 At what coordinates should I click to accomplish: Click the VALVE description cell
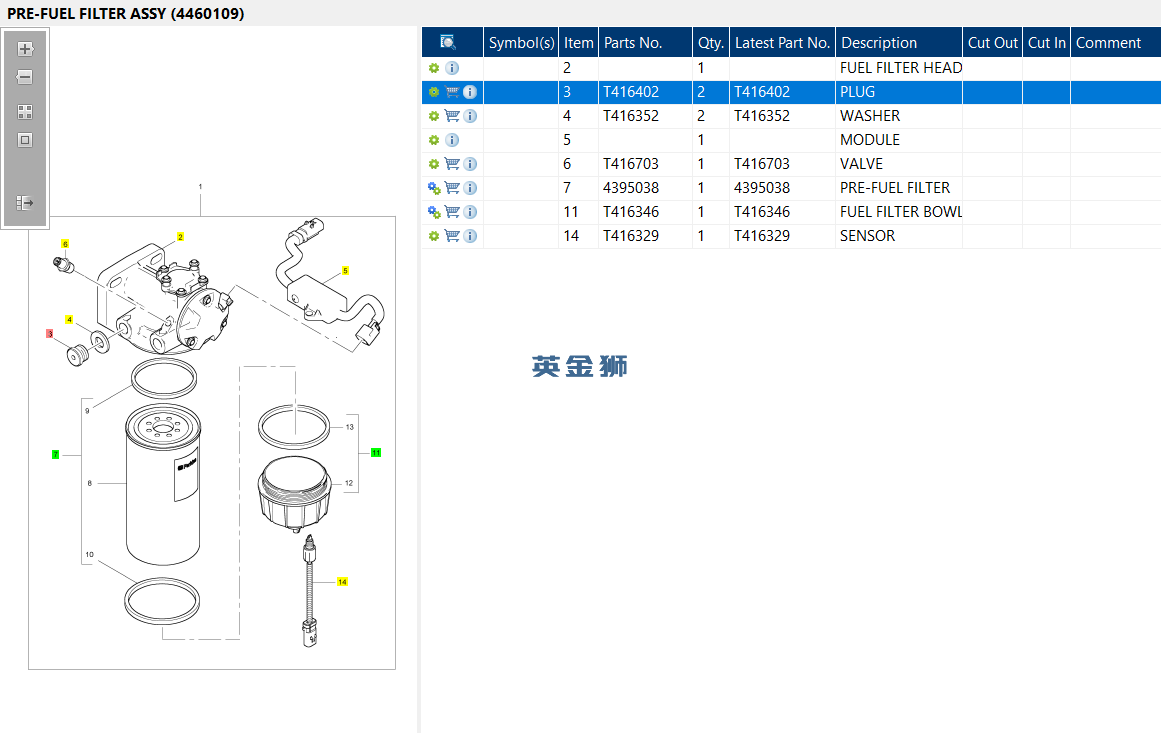click(899, 164)
